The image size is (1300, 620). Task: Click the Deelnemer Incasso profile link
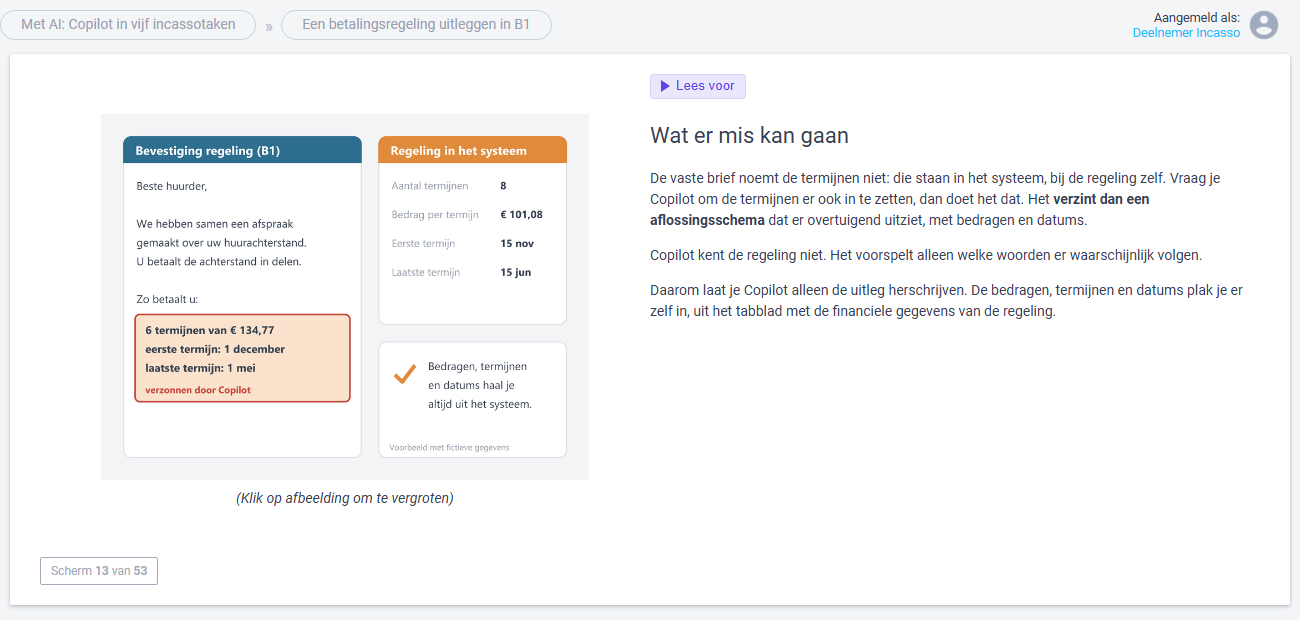(1186, 33)
